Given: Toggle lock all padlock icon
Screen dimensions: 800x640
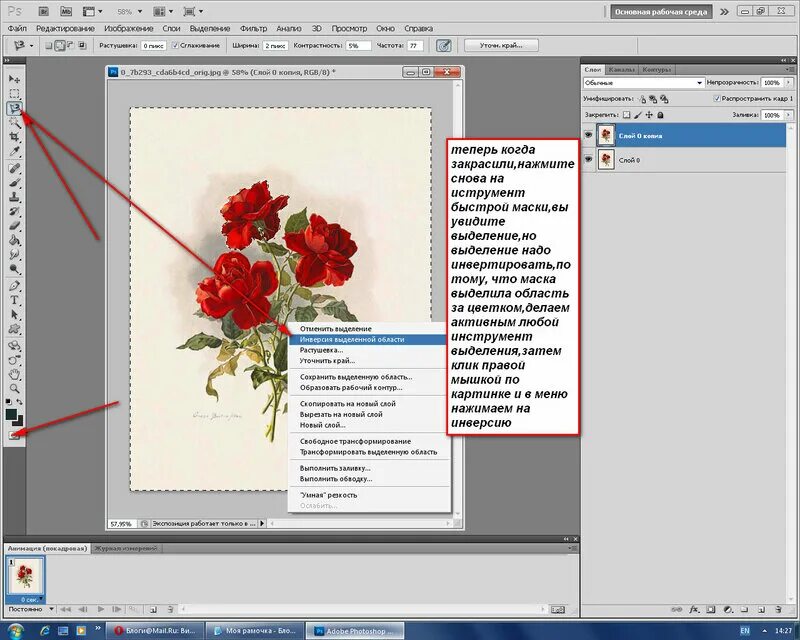Looking at the screenshot, I should pos(660,115).
